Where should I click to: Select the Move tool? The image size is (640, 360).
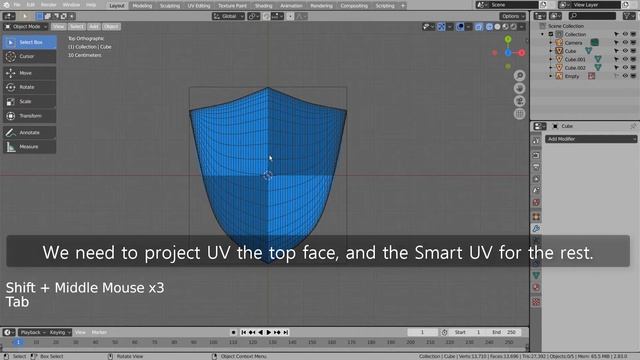point(29,73)
